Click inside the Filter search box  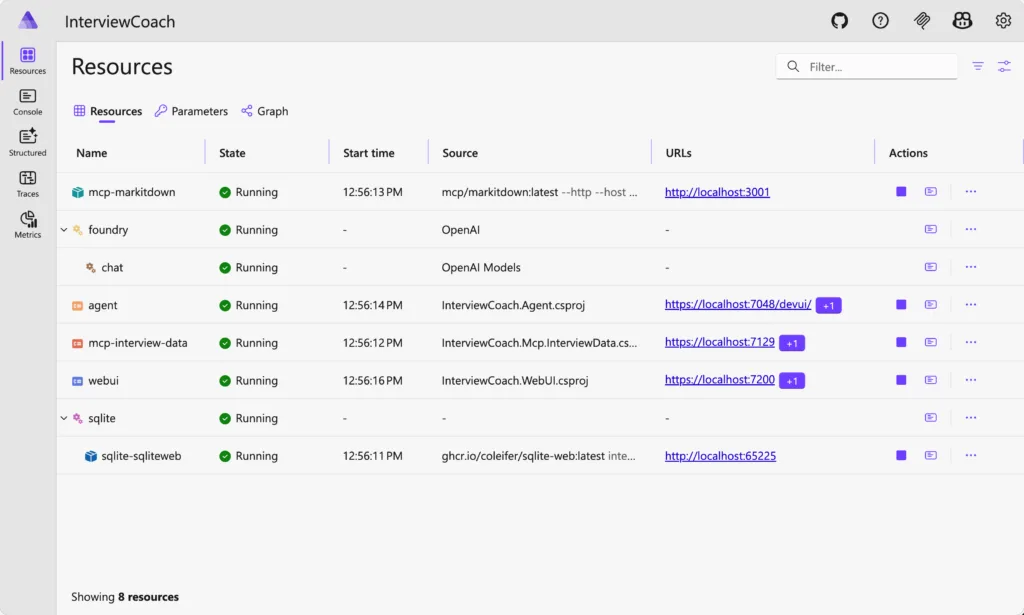866,65
